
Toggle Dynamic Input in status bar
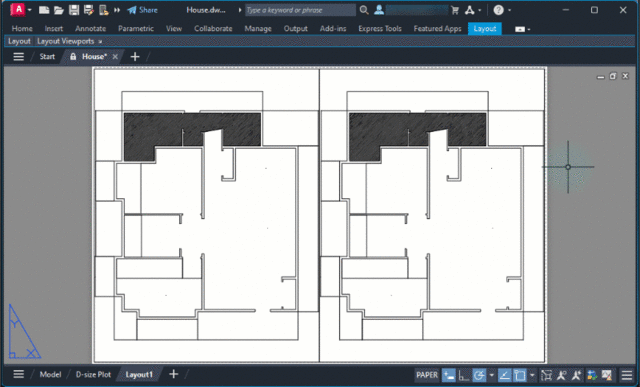(x=449, y=375)
